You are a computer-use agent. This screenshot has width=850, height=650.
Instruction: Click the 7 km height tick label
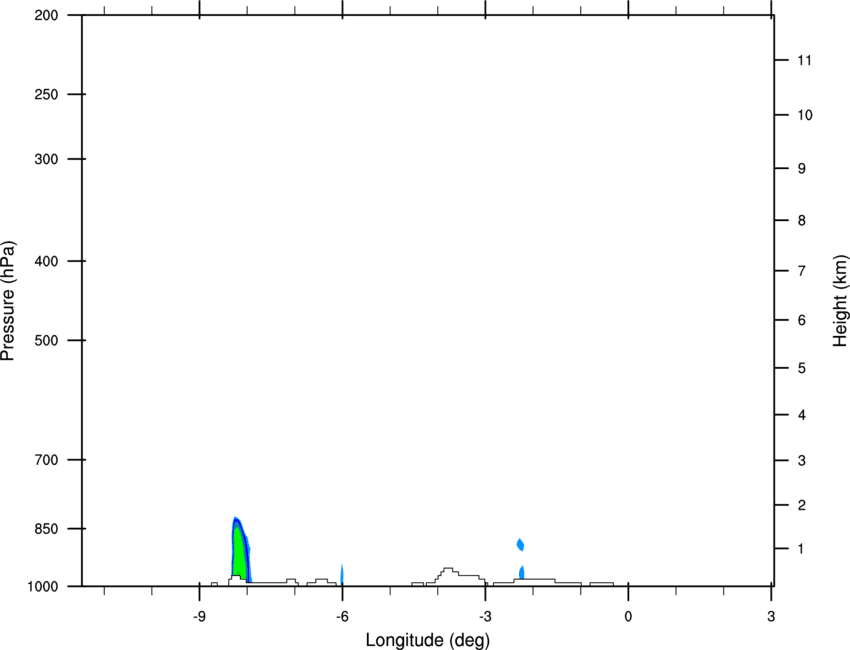click(802, 271)
